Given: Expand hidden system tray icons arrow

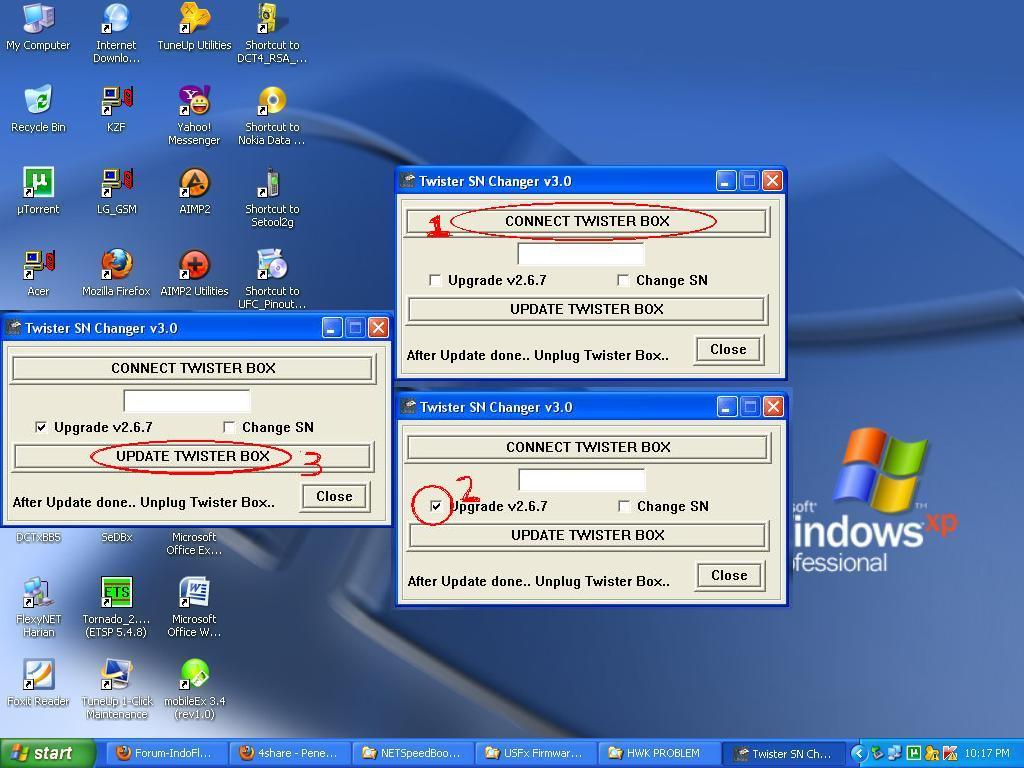Looking at the screenshot, I should pos(859,754).
